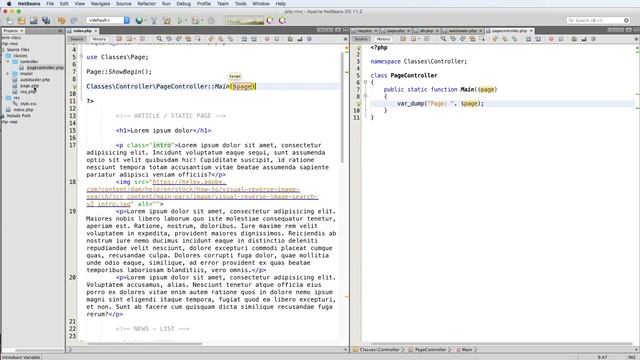Collapse the controller folder in Projects tree

tap(8, 62)
